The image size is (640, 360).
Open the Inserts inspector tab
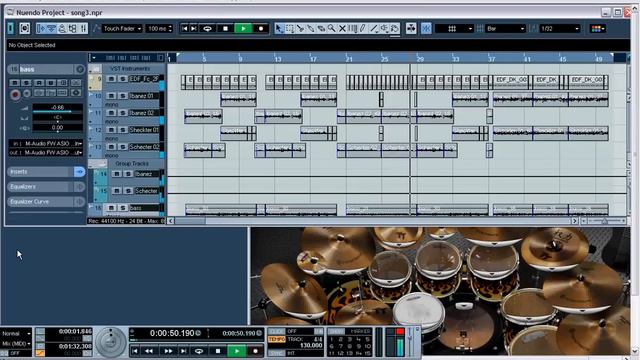(x=46, y=172)
